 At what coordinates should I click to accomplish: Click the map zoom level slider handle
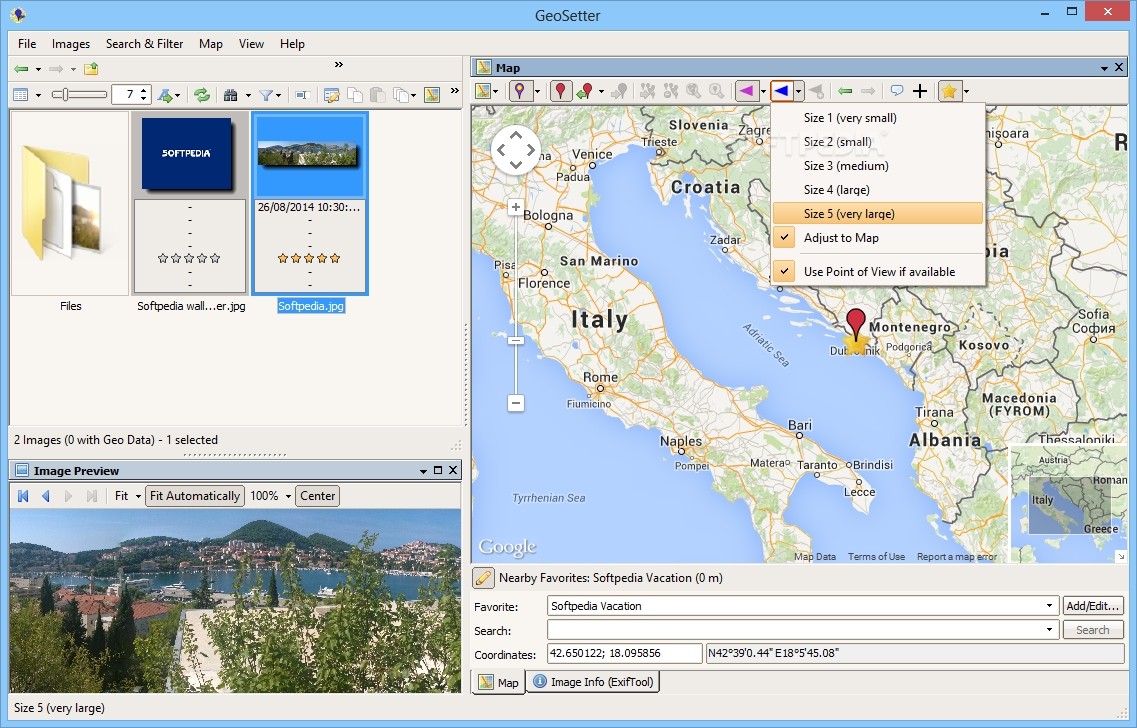pyautogui.click(x=516, y=340)
